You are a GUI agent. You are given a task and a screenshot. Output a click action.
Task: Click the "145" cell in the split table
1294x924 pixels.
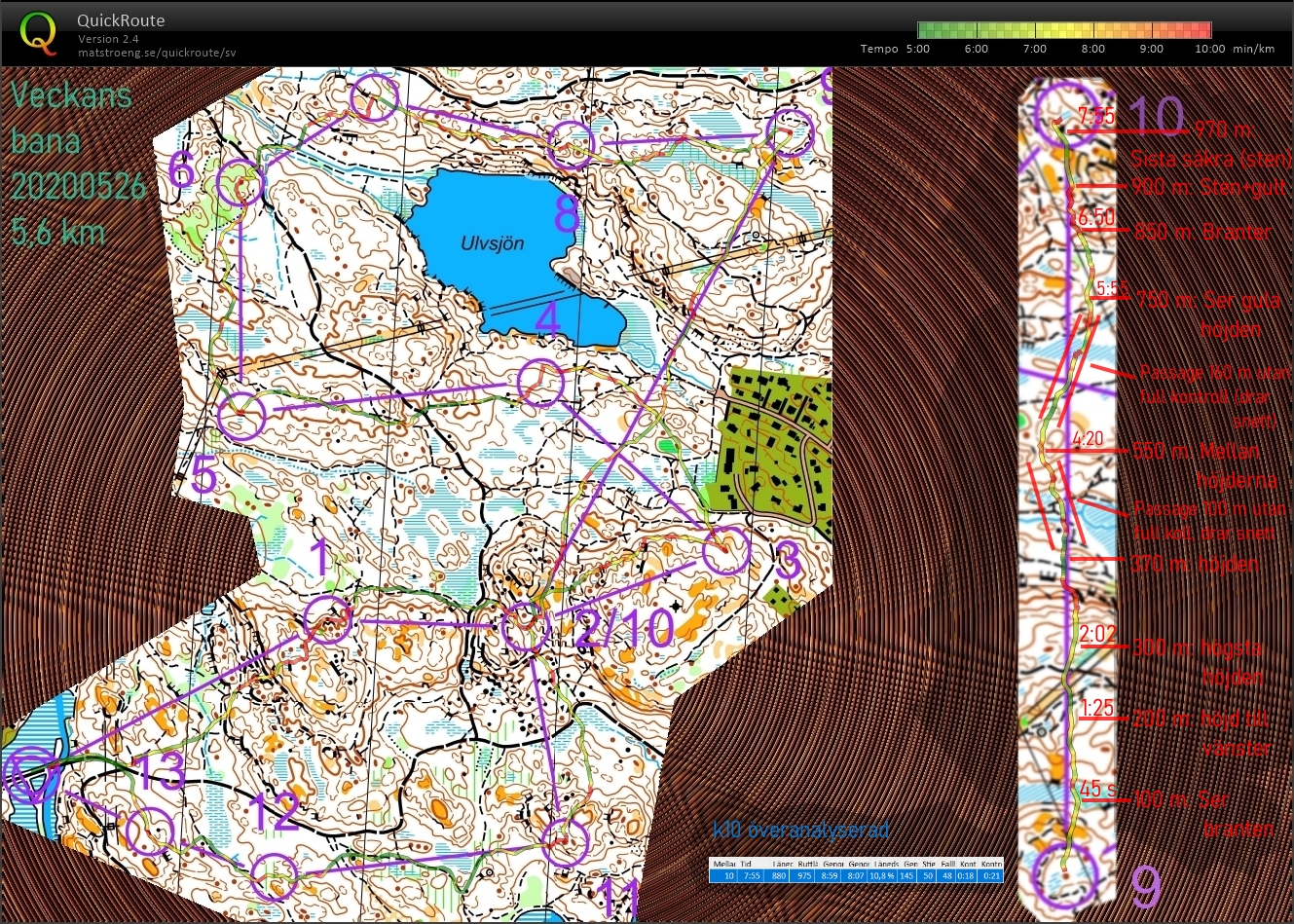908,875
